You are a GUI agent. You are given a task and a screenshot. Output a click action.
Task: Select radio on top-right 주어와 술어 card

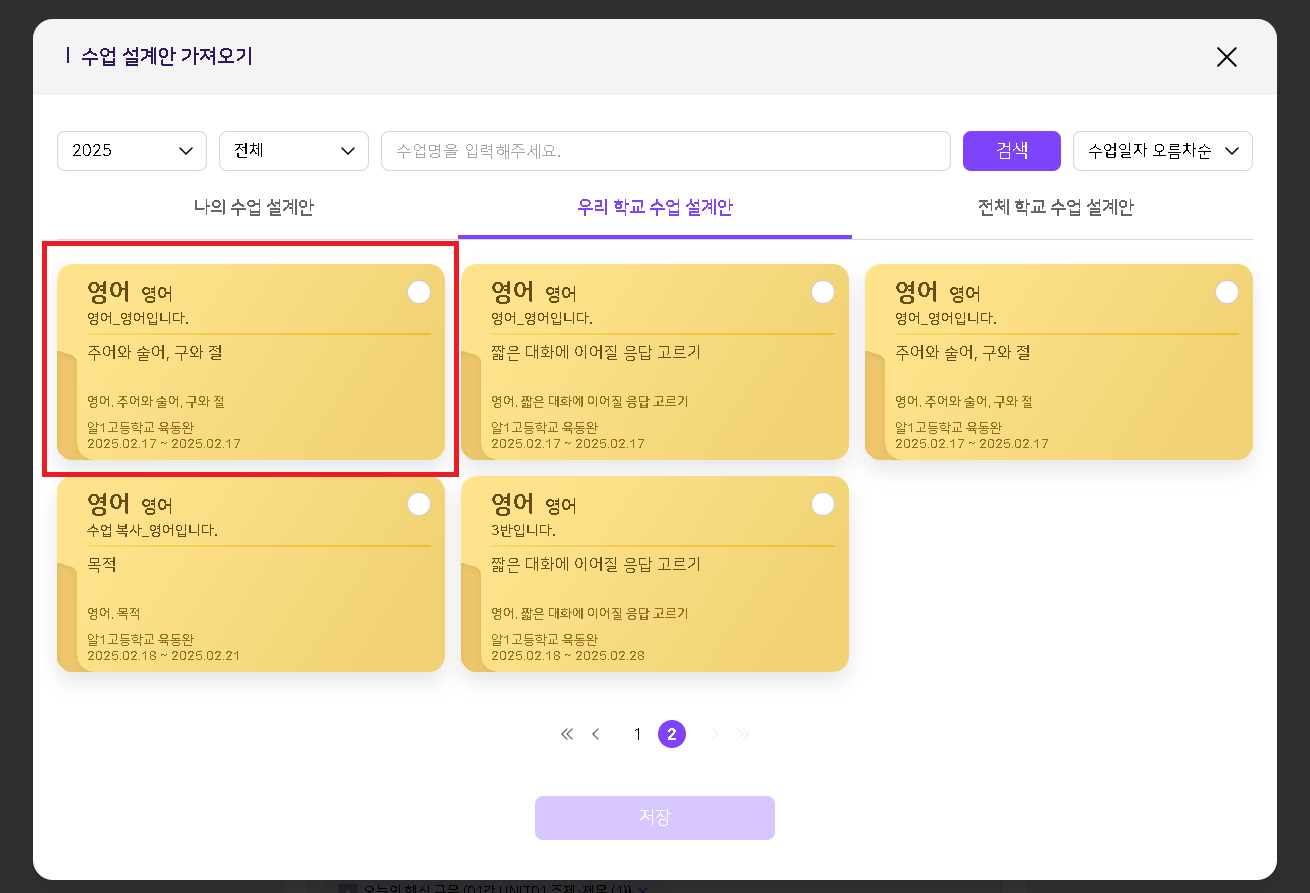coord(1226,292)
